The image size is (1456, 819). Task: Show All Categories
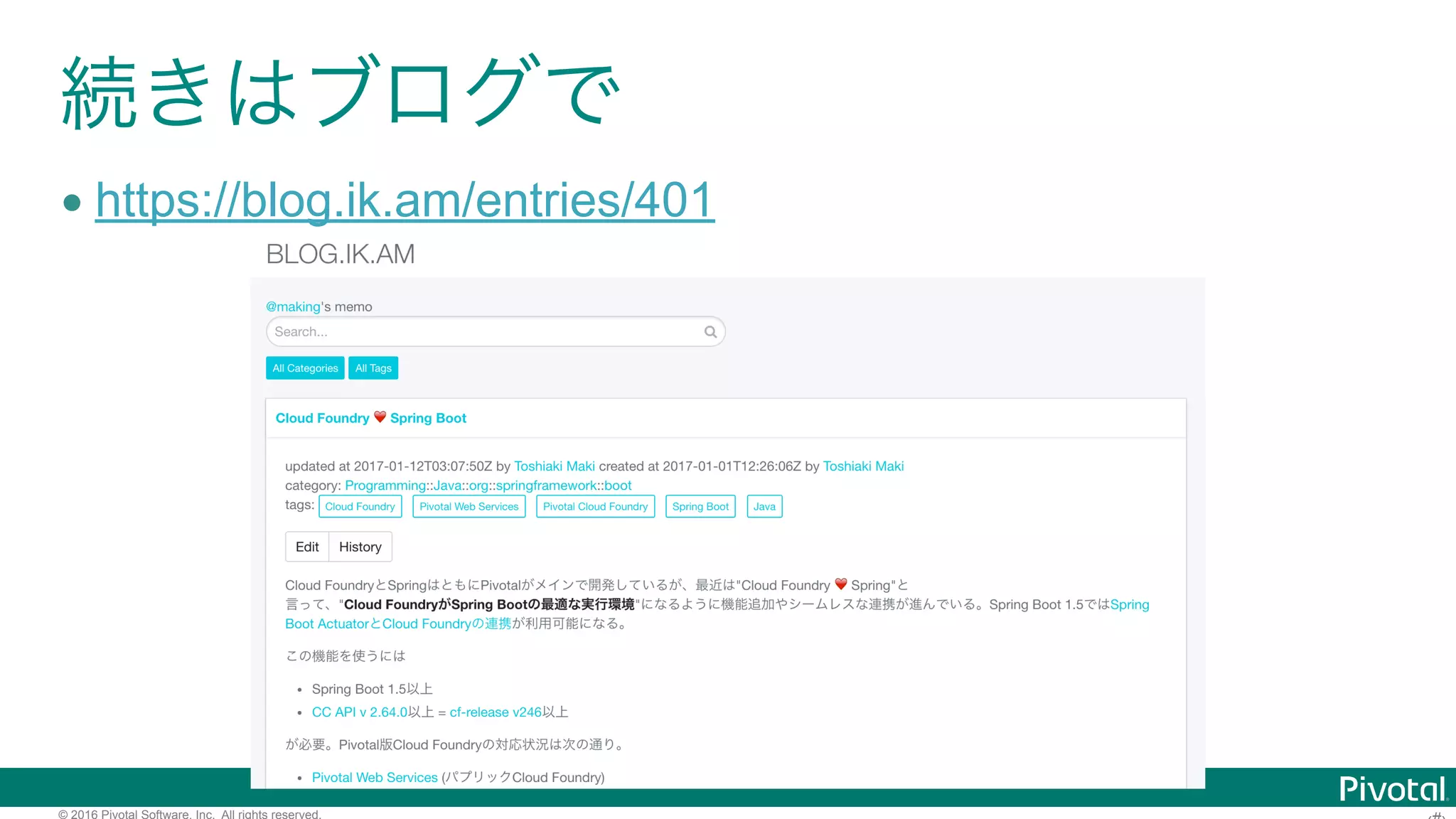(305, 368)
